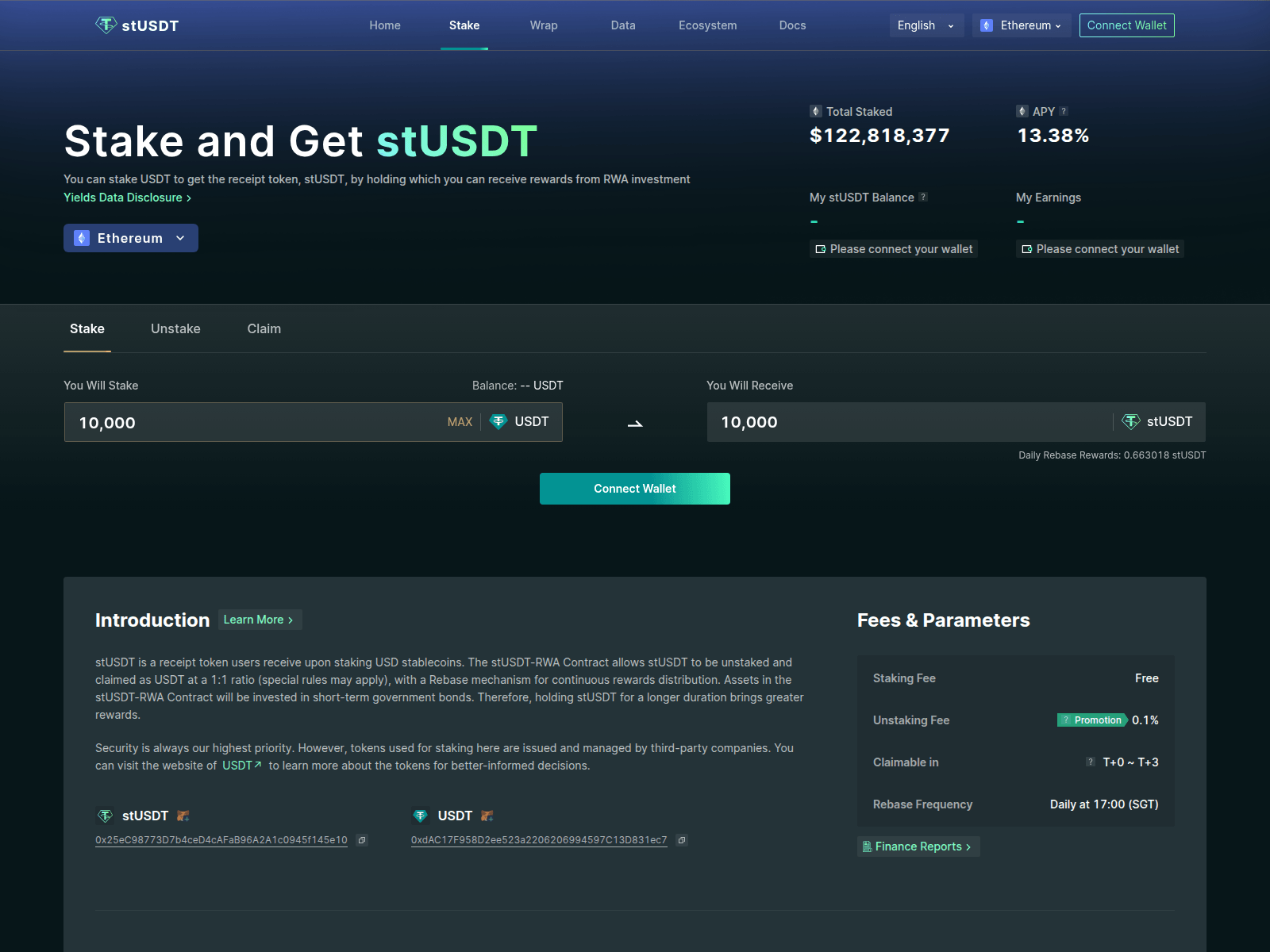Click the Finance Reports document icon

click(867, 846)
